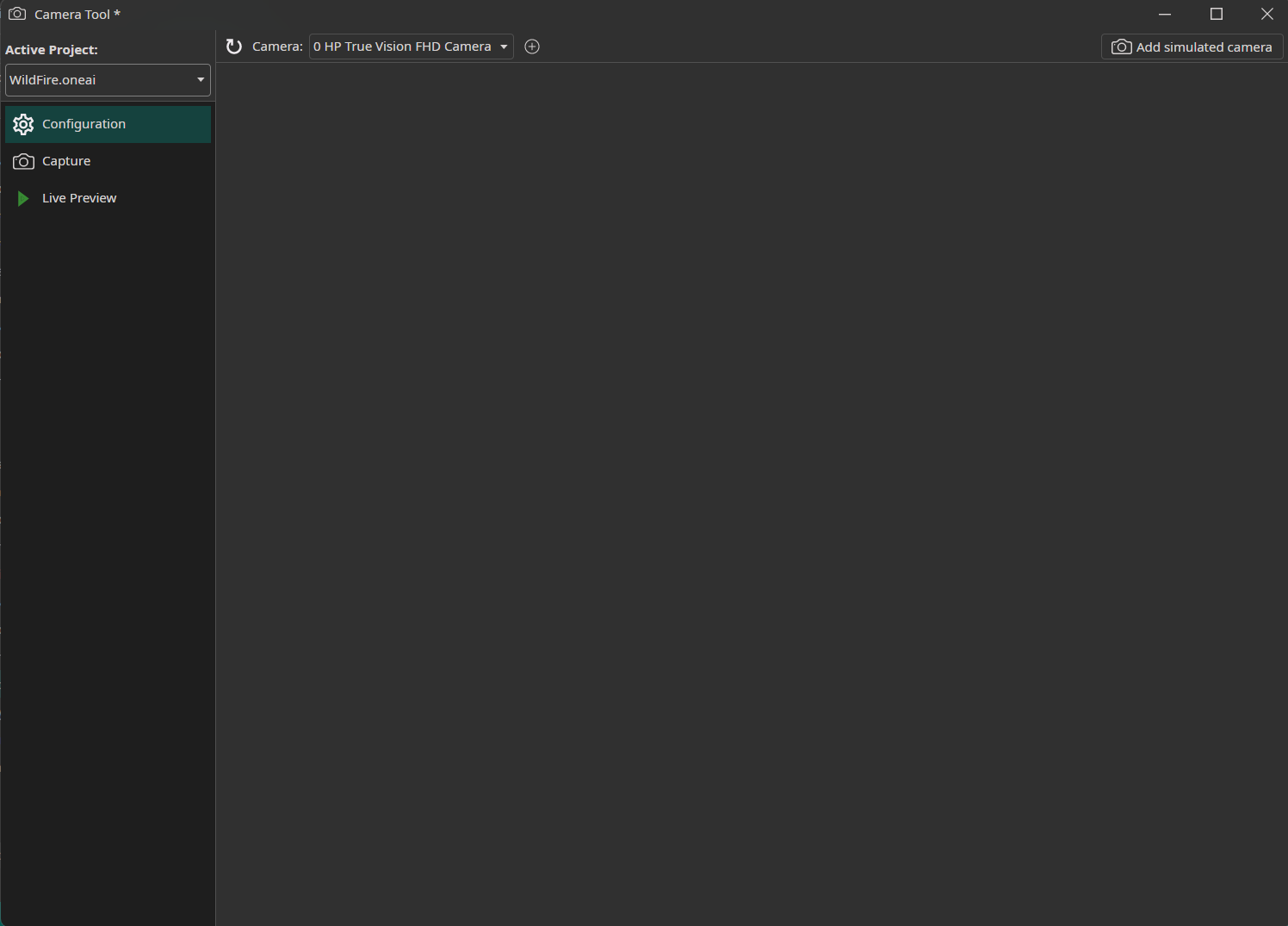Screen dimensions: 1288x926
Task: Open the Active Project dropdown
Action: coord(108,80)
